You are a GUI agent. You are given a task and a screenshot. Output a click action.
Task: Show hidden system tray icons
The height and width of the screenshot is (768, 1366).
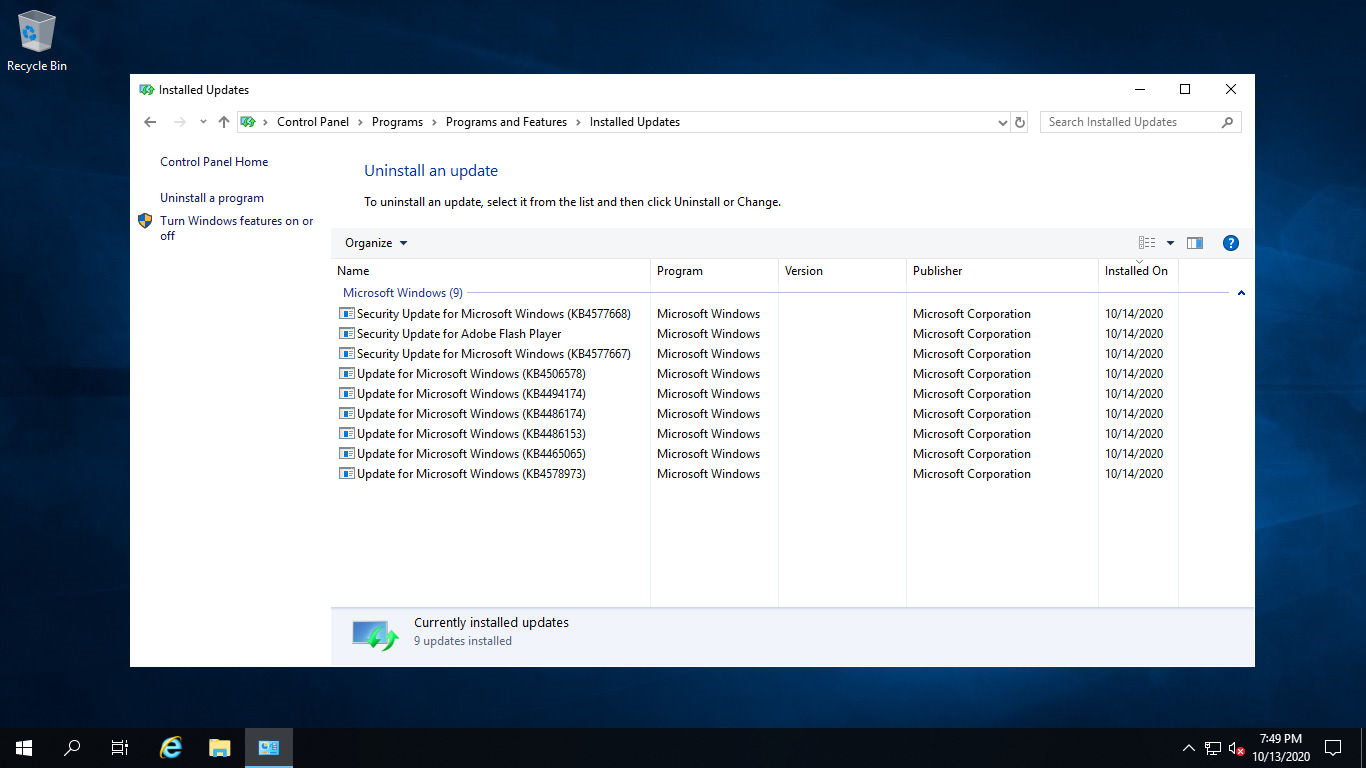[x=1189, y=748]
